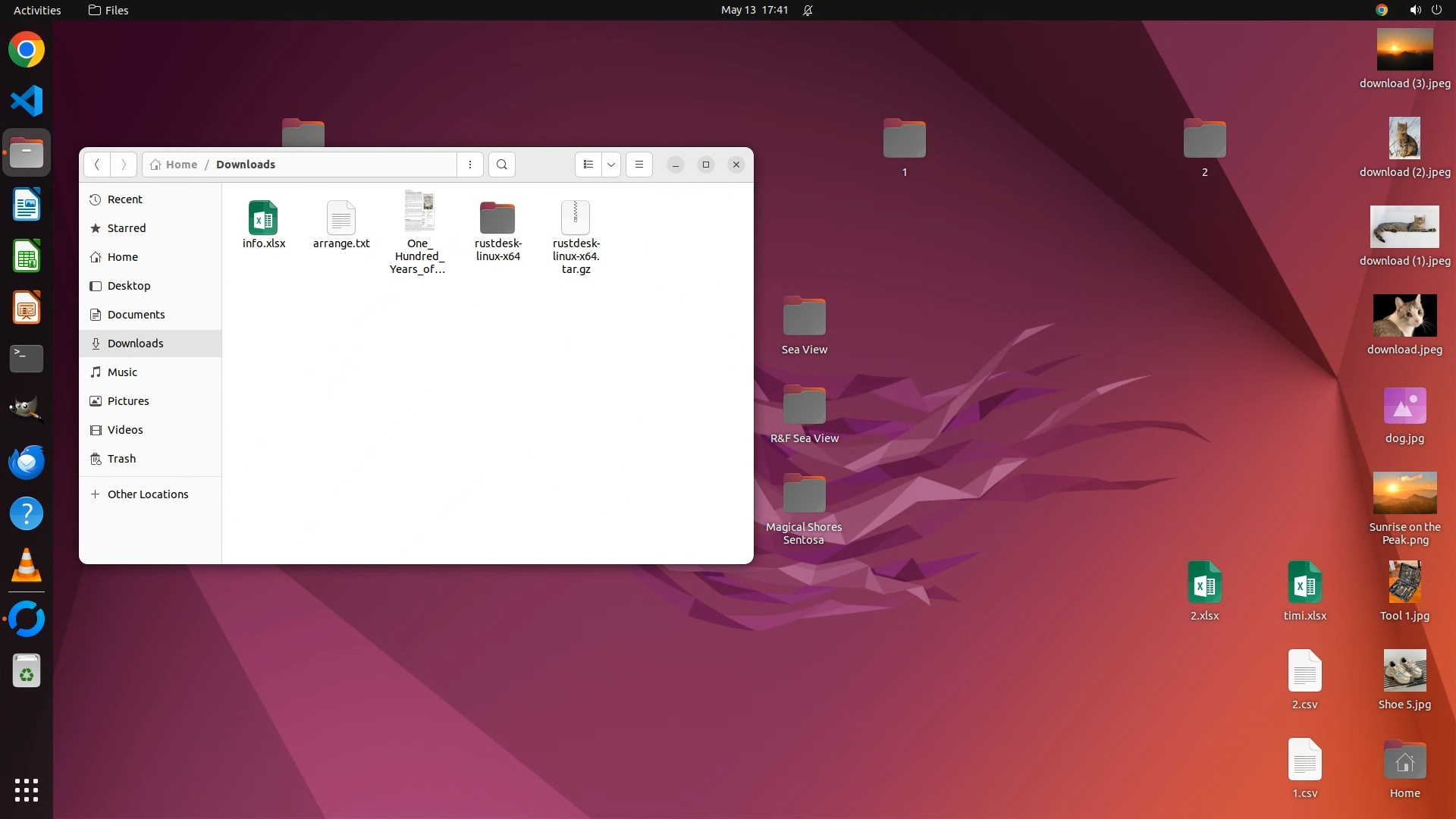This screenshot has height=819, width=1456.
Task: Click the forward navigation arrow
Action: click(124, 165)
